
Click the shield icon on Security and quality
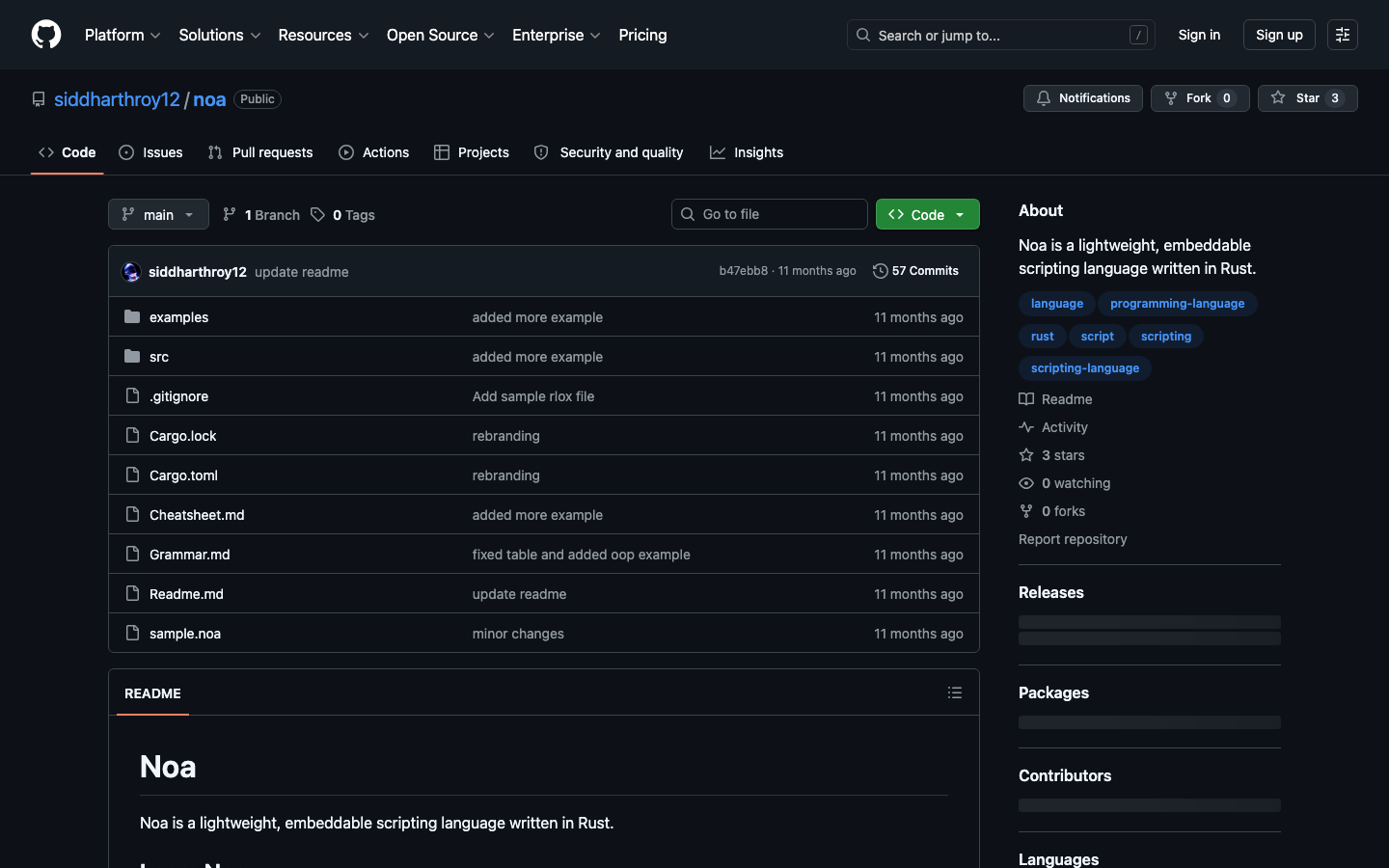pos(541,152)
